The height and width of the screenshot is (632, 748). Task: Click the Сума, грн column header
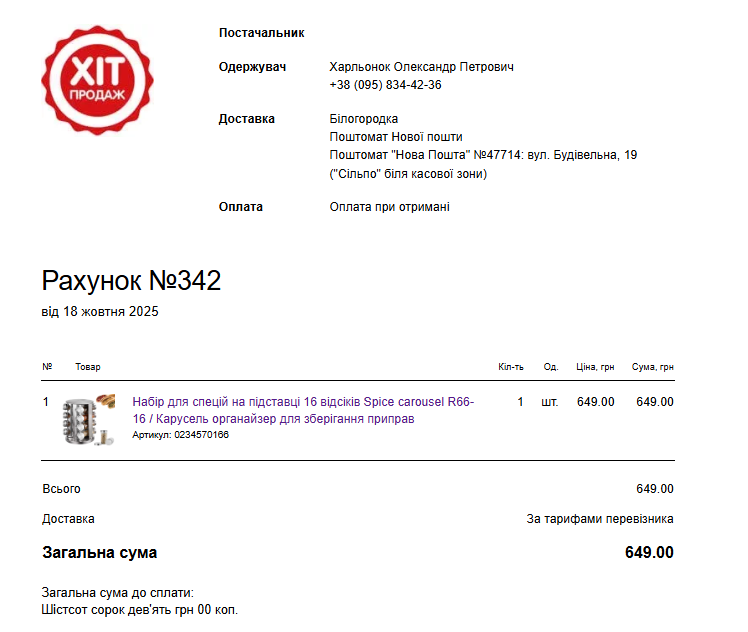(652, 368)
